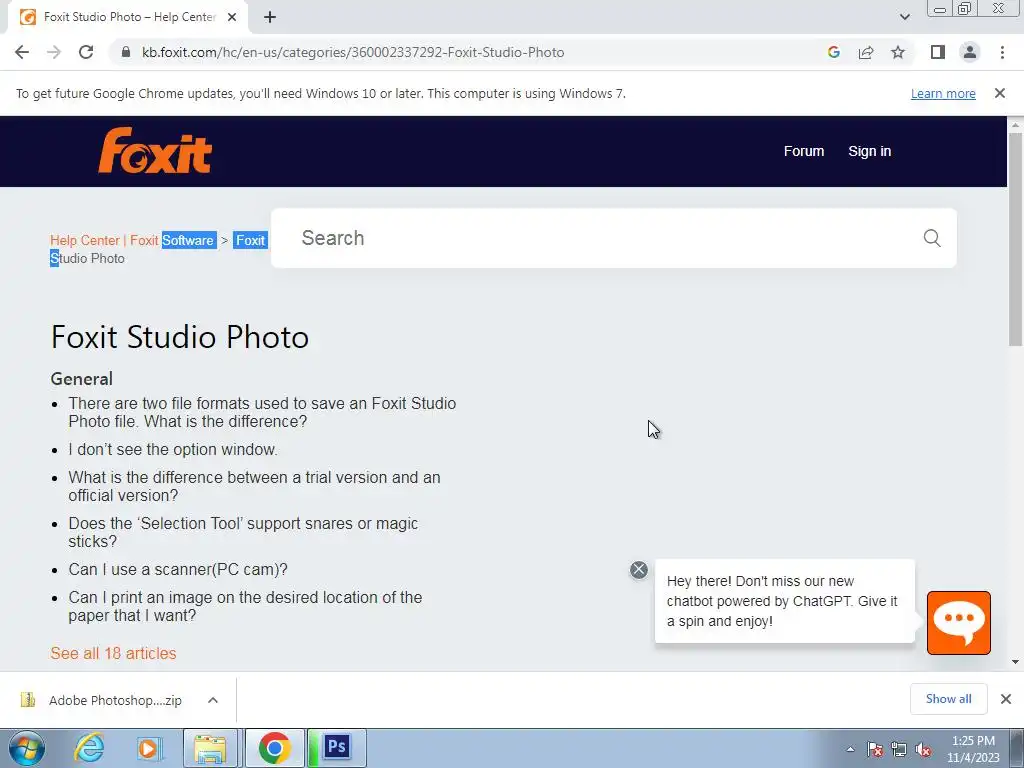
Task: Open Windows Media Player taskbar icon
Action: [148, 748]
